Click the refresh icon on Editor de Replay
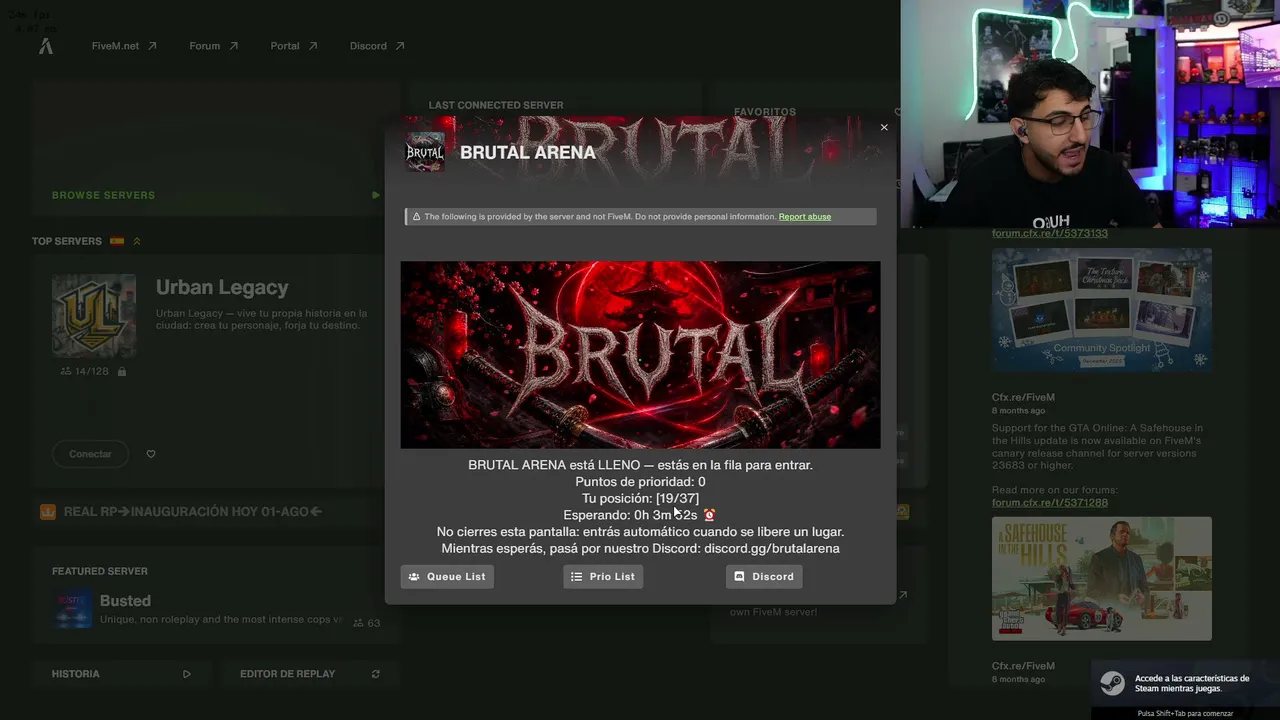The width and height of the screenshot is (1280, 720). click(376, 674)
